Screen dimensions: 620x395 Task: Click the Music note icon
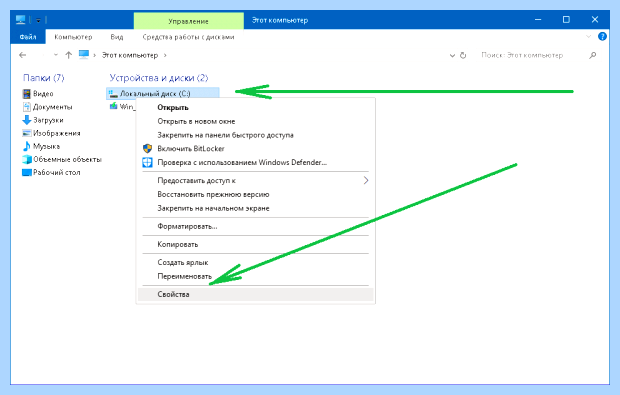pos(26,146)
